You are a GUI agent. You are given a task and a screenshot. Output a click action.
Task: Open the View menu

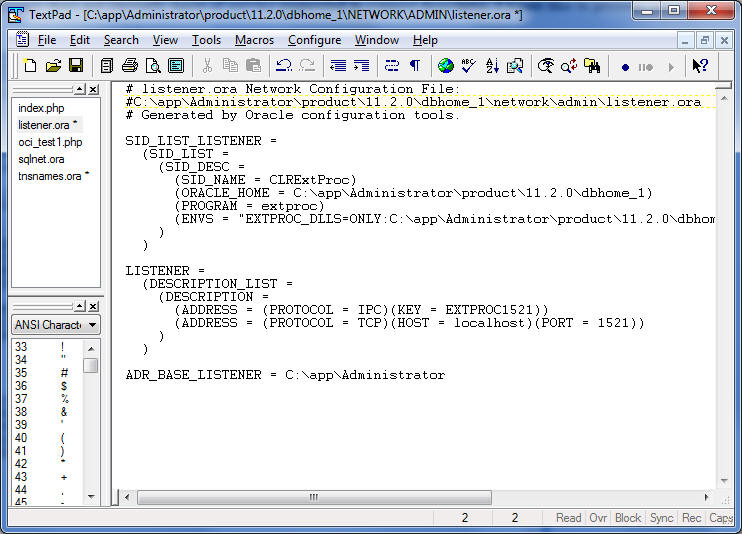tap(165, 40)
